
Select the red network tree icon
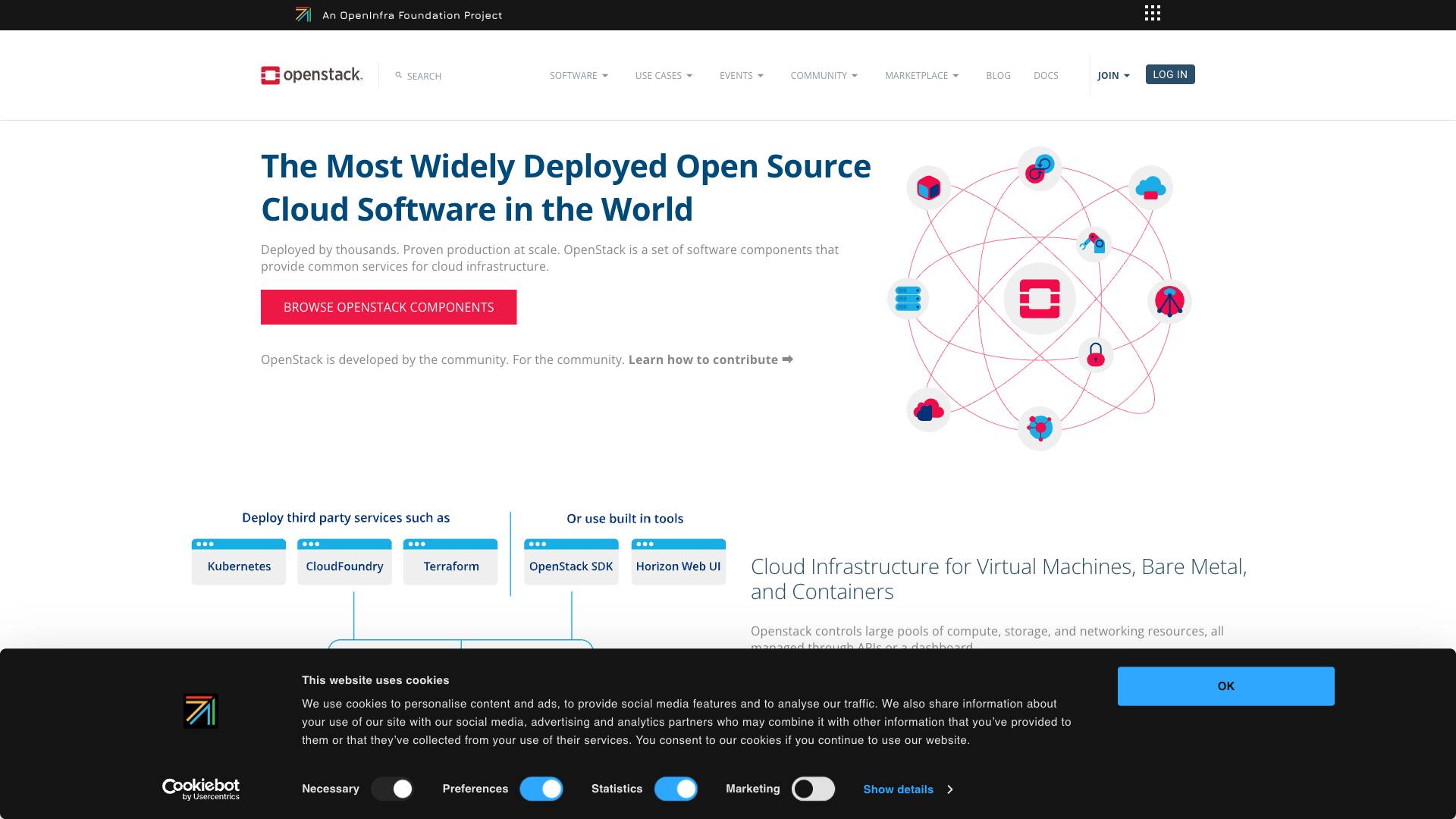(1169, 302)
